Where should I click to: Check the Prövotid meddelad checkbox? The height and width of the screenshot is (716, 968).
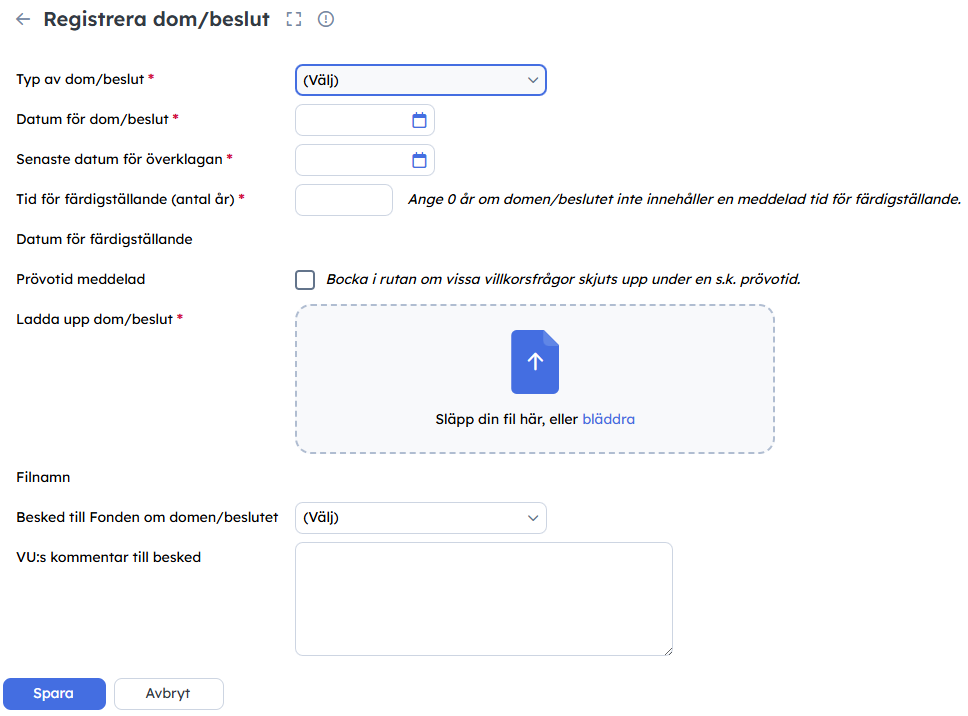pos(305,280)
